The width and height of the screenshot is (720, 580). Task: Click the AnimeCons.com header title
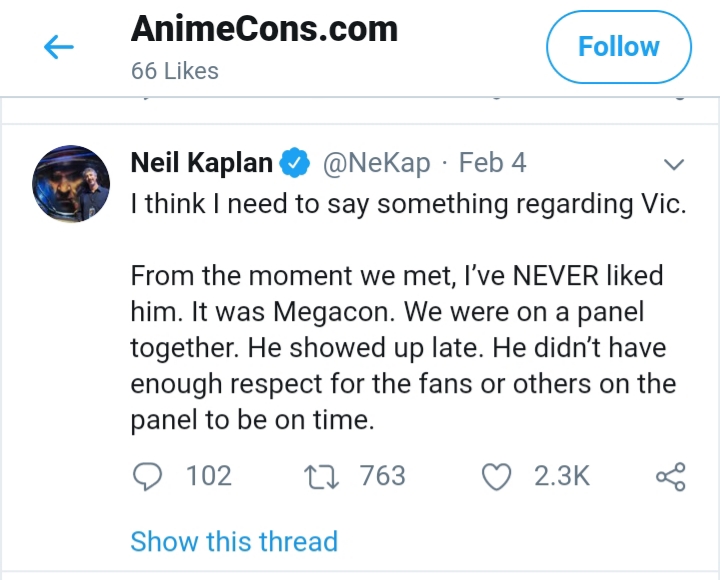point(264,29)
